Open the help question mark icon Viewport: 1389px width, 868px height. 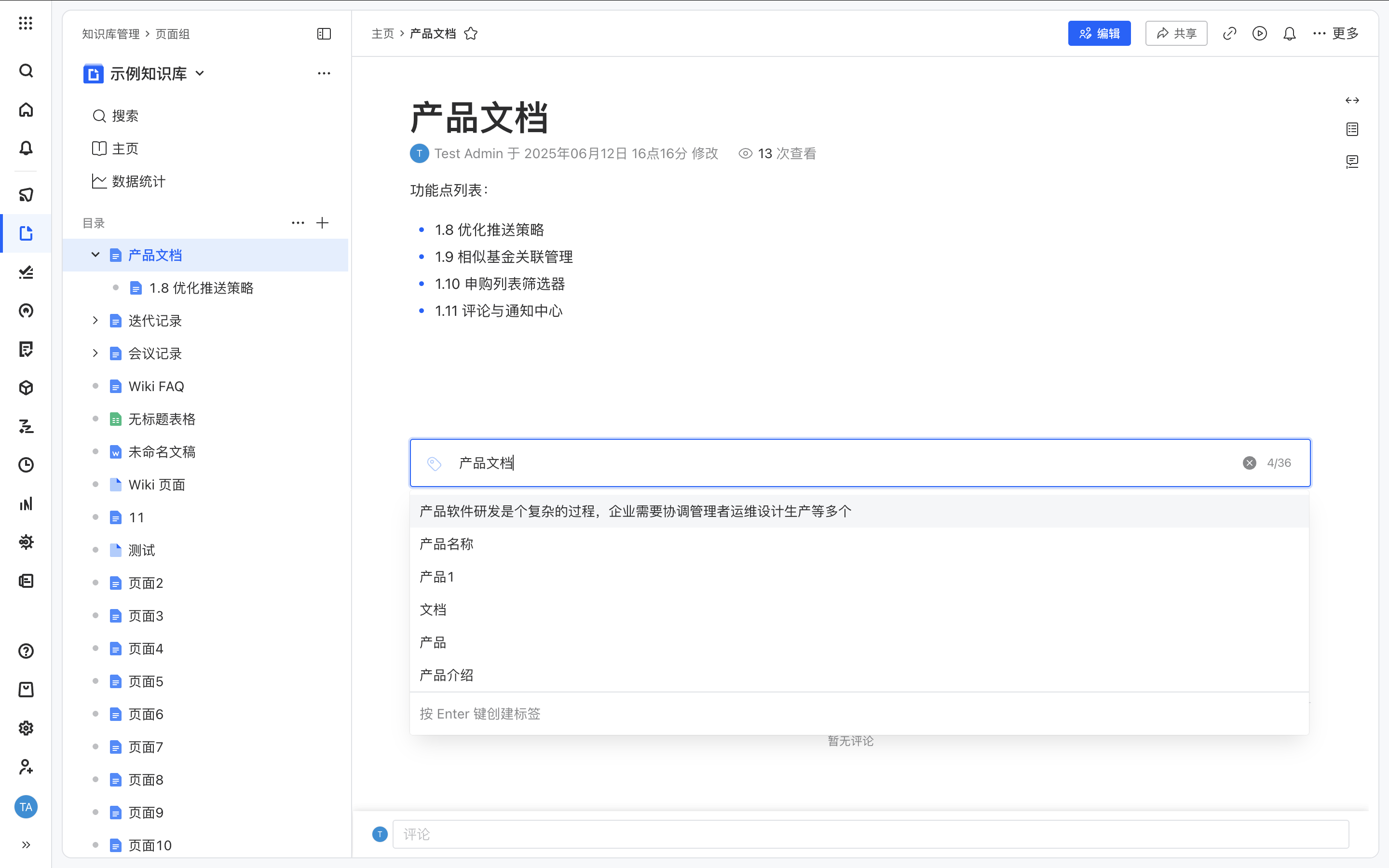click(26, 651)
